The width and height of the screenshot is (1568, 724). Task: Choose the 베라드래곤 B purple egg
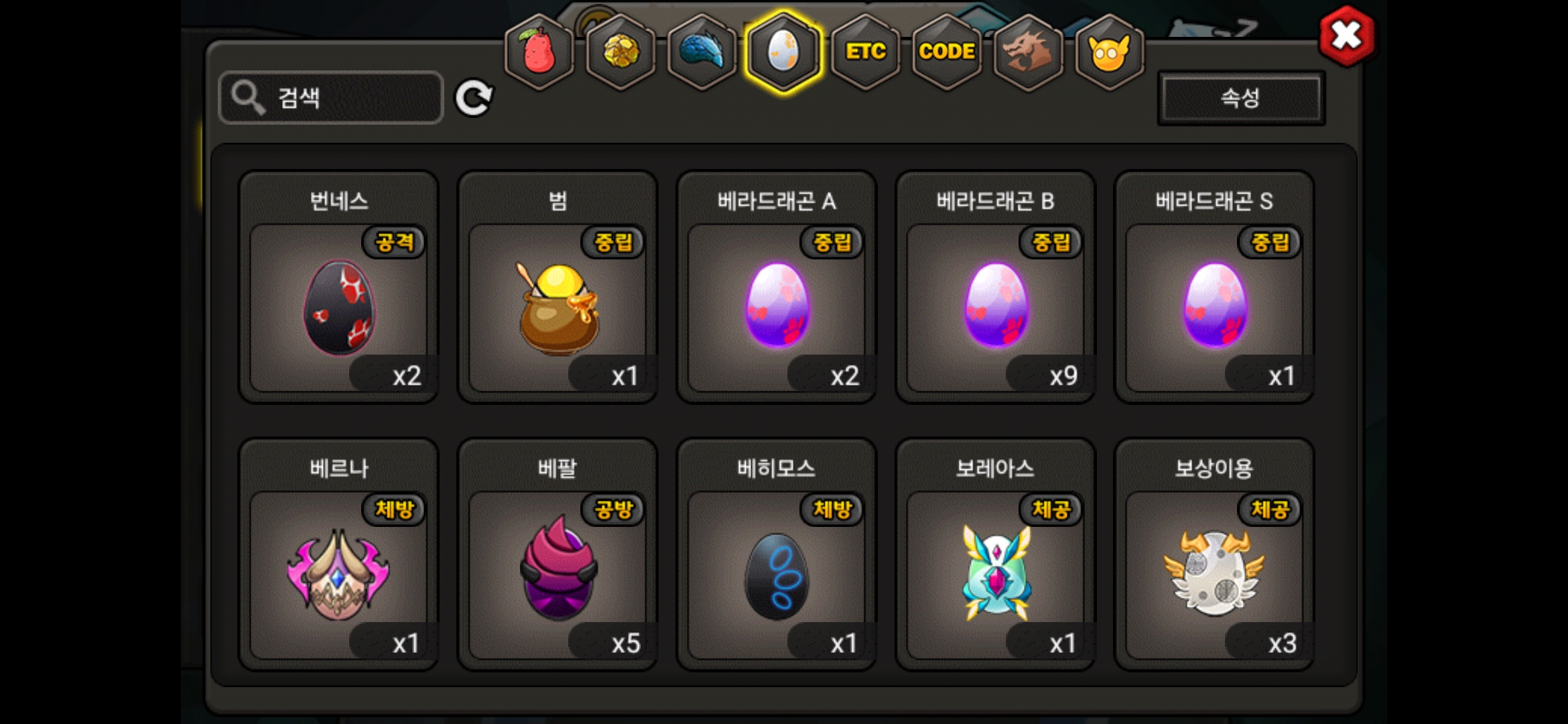coord(996,287)
